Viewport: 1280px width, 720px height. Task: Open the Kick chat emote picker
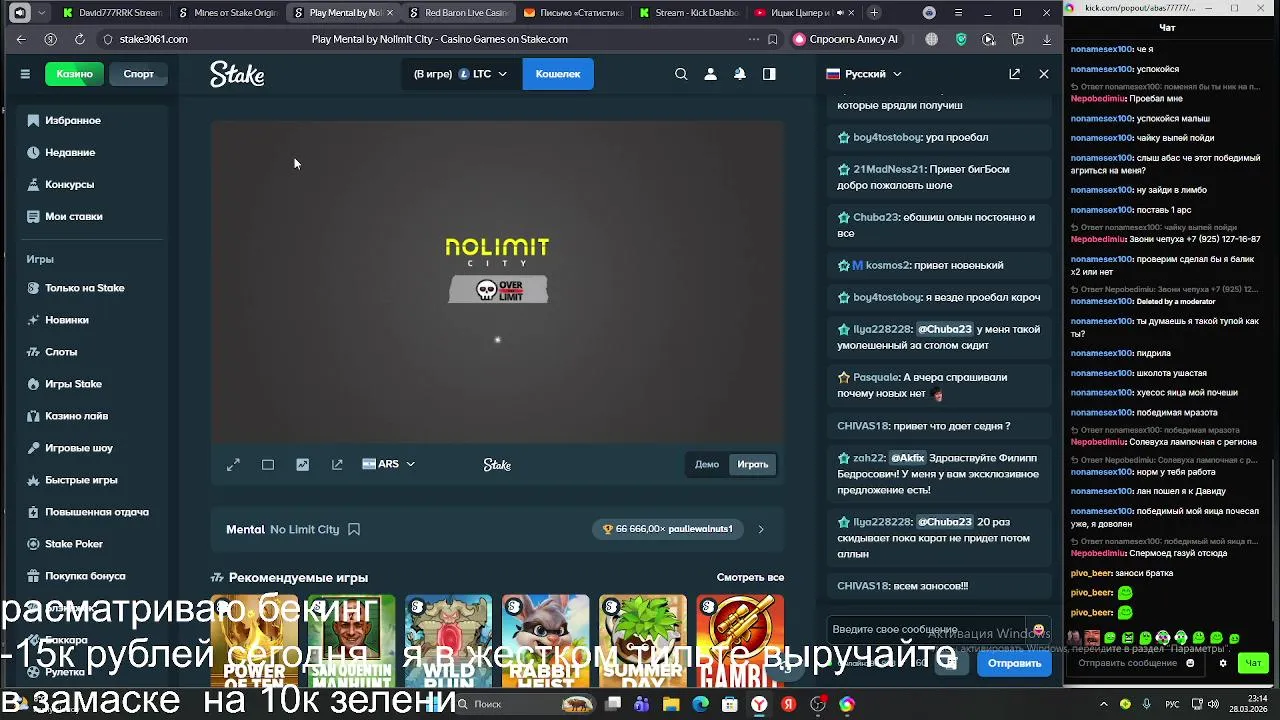1190,663
